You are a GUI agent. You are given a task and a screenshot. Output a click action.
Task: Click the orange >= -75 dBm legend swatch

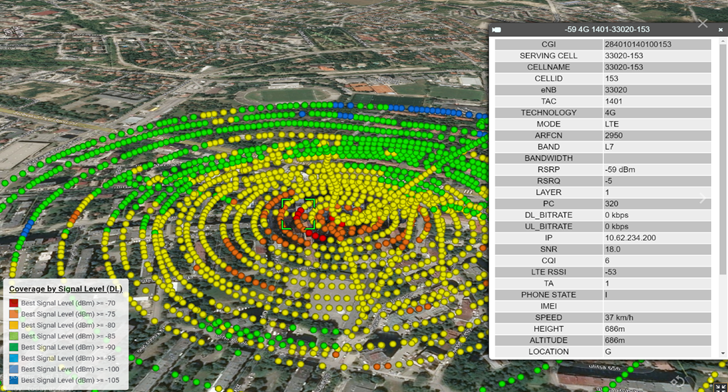coord(14,314)
